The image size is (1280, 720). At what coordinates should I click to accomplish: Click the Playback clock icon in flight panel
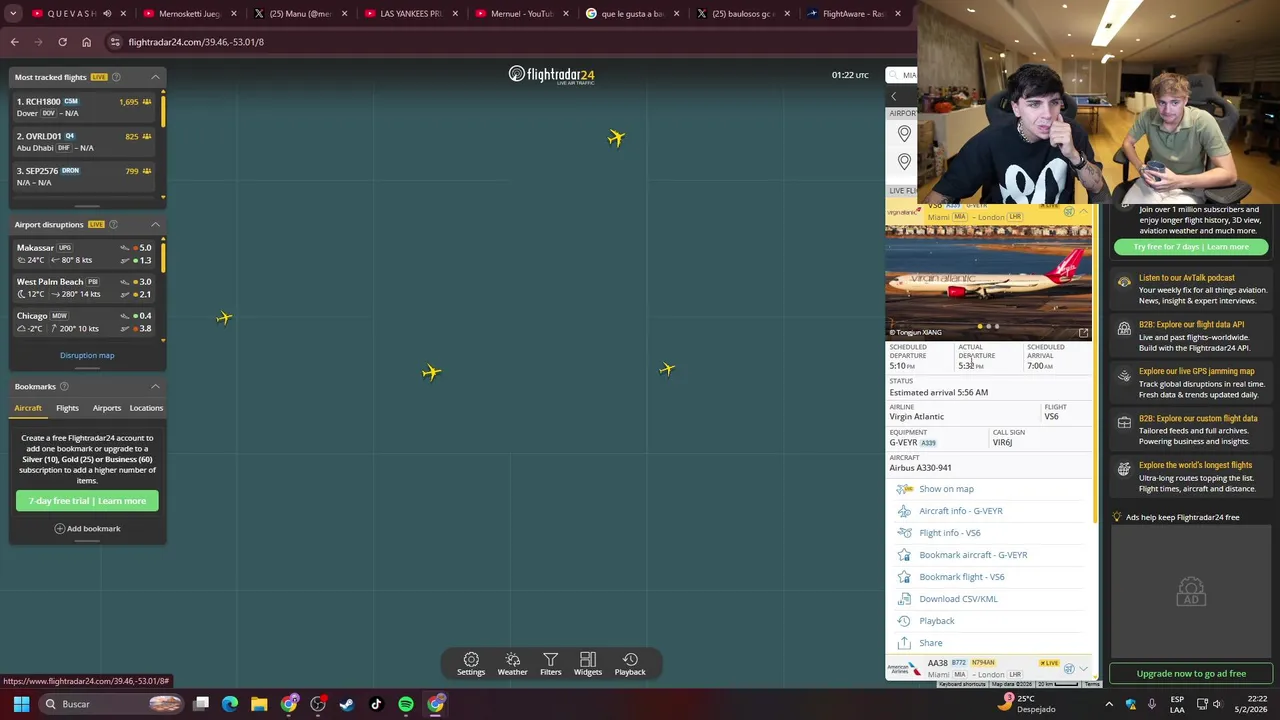point(904,621)
